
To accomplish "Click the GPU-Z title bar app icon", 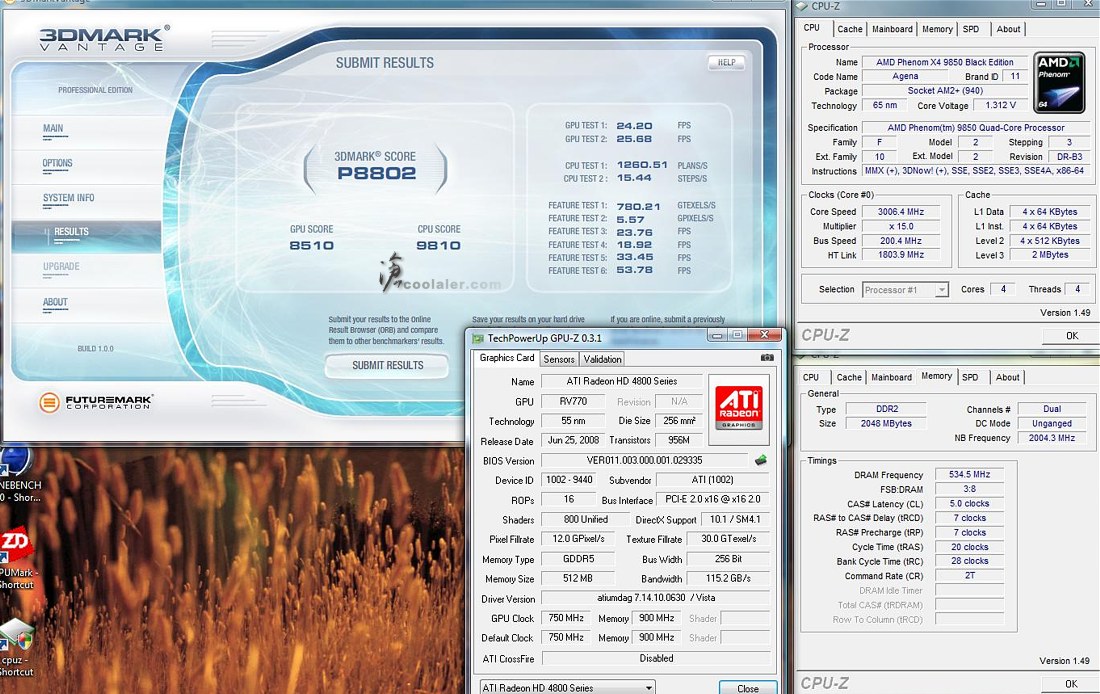I will (478, 338).
